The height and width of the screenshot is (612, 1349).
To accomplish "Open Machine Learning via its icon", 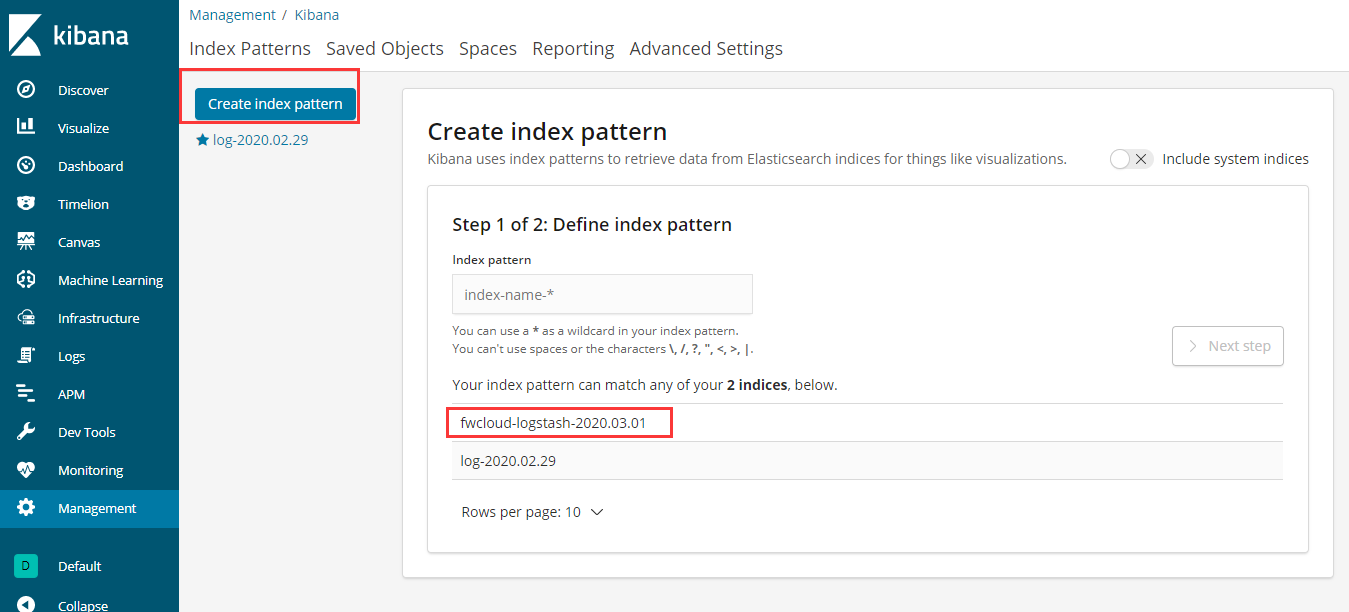I will (x=26, y=280).
